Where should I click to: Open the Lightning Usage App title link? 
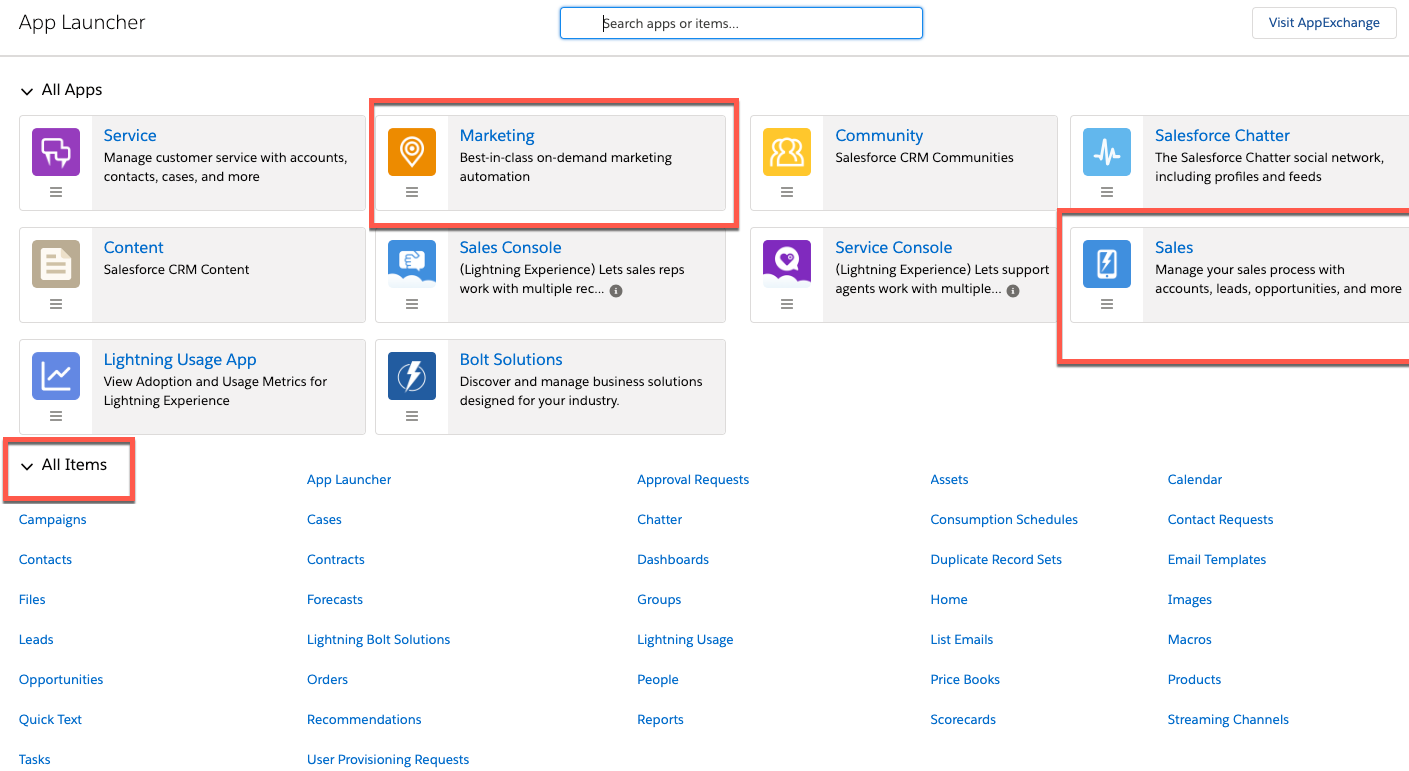[x=180, y=359]
